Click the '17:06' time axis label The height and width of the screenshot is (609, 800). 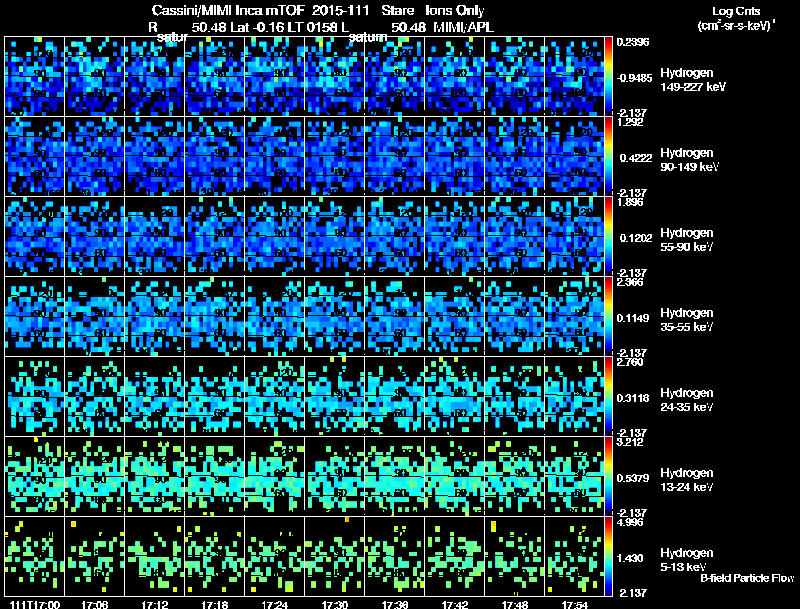95,604
